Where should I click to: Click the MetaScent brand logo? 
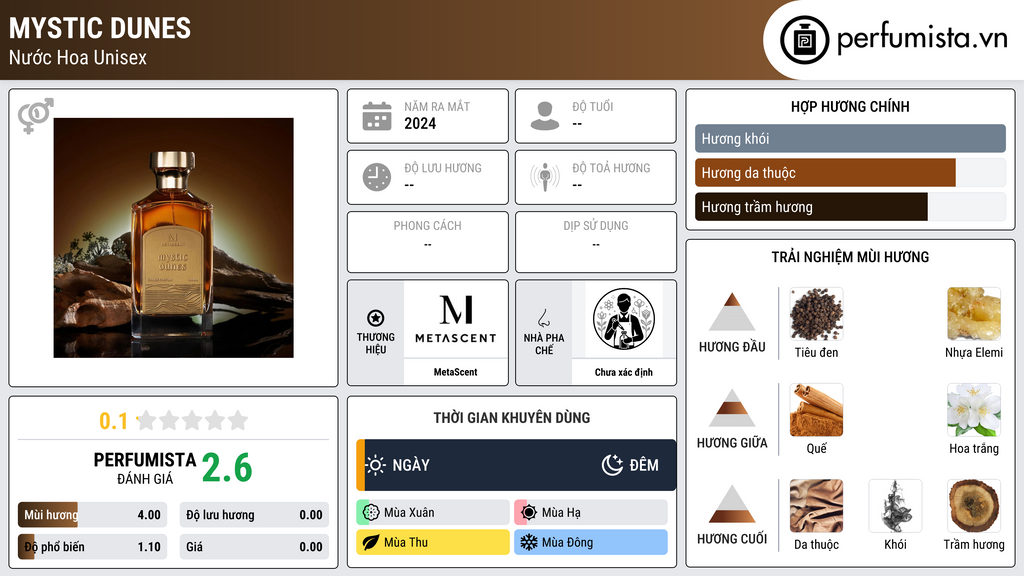pos(456,320)
